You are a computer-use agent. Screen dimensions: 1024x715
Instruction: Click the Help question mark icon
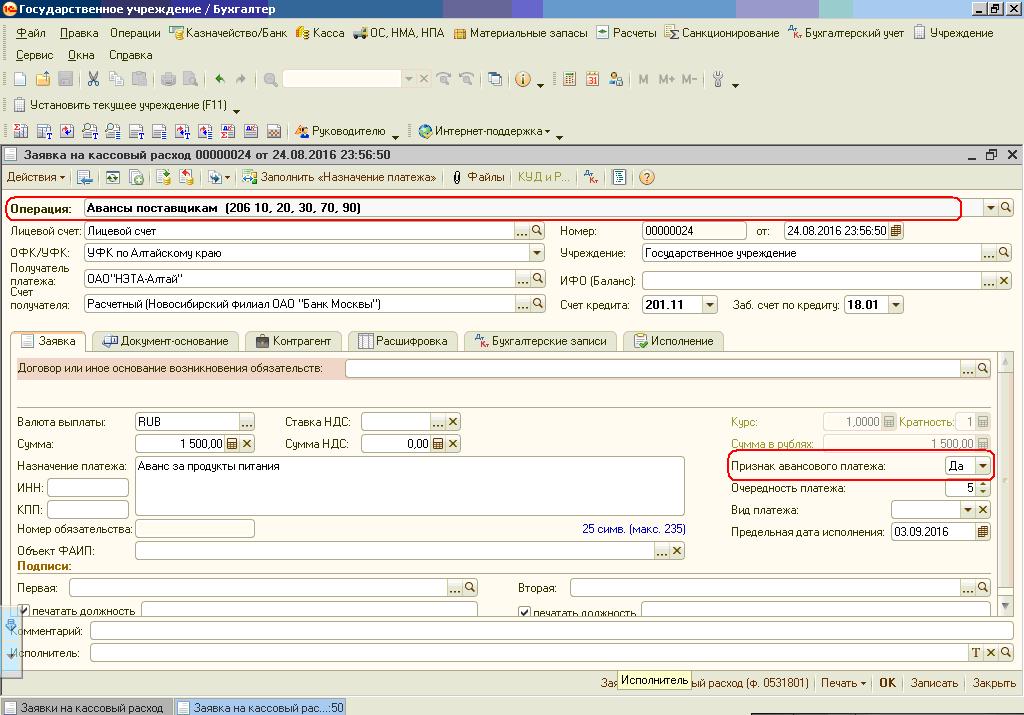click(x=646, y=177)
